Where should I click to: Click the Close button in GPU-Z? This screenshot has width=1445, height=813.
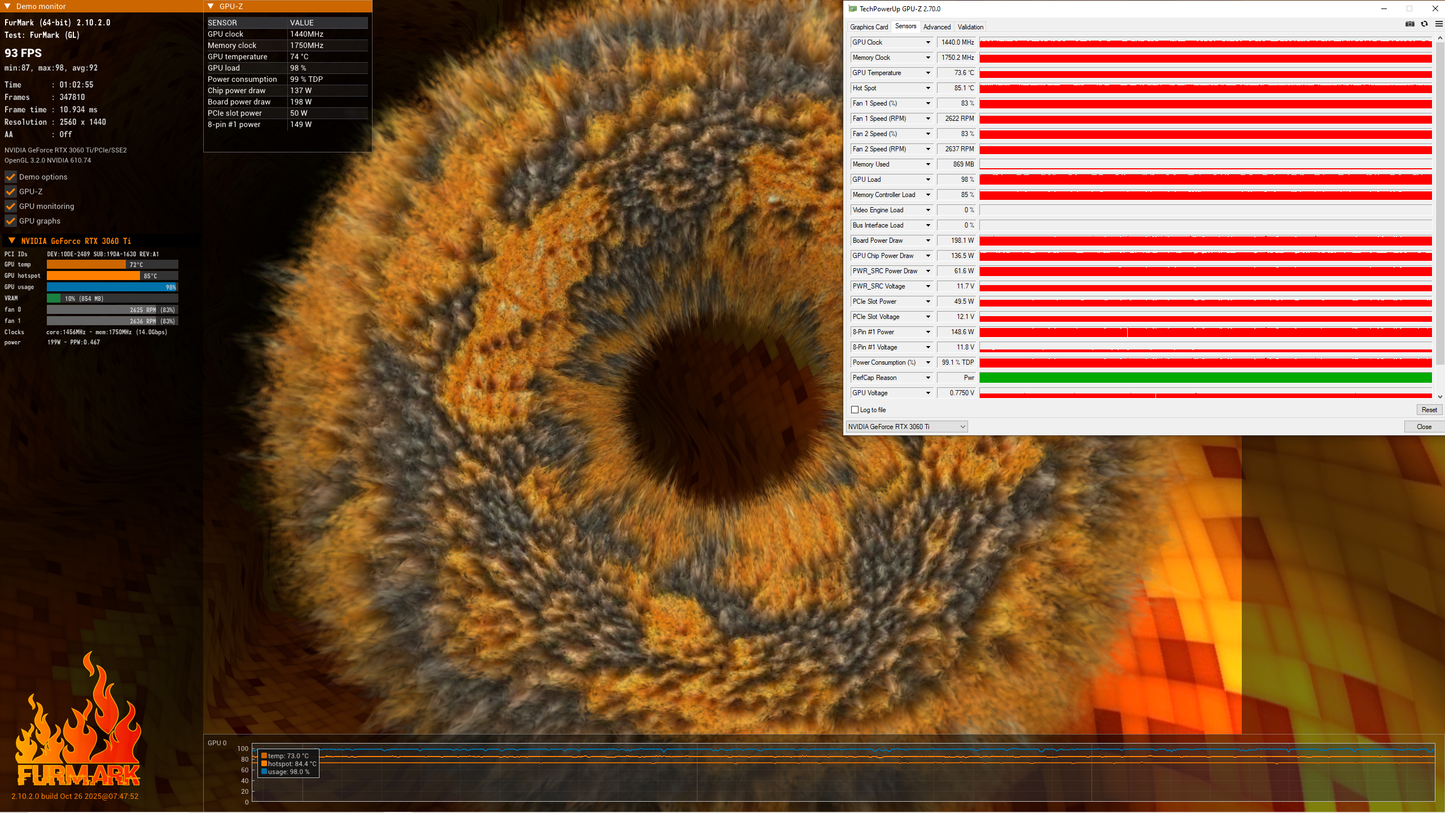point(1424,427)
